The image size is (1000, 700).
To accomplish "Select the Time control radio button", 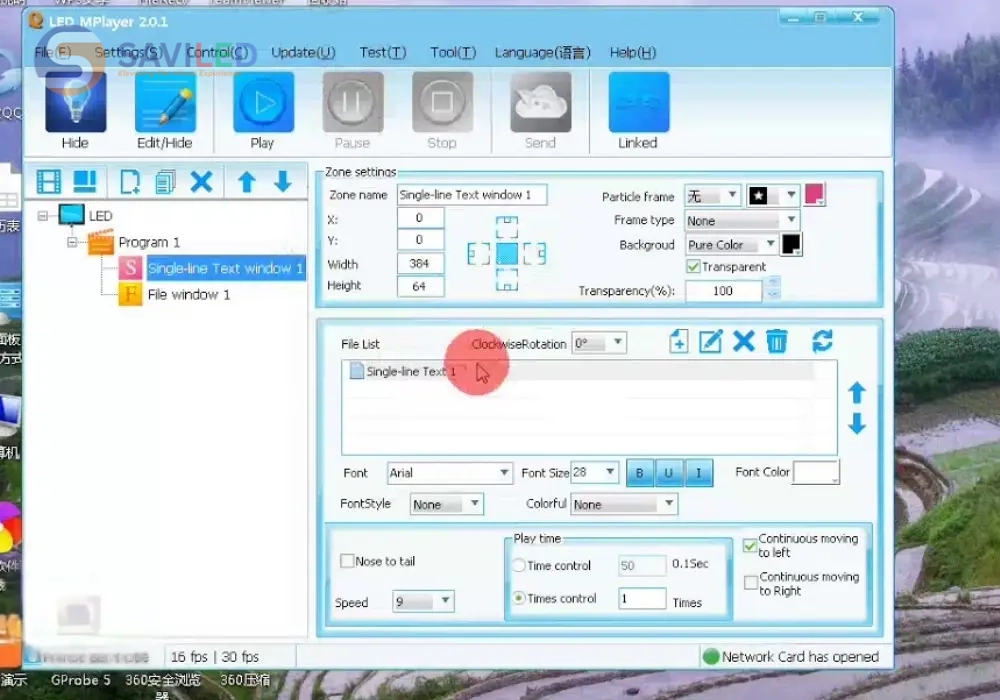I will (x=519, y=565).
